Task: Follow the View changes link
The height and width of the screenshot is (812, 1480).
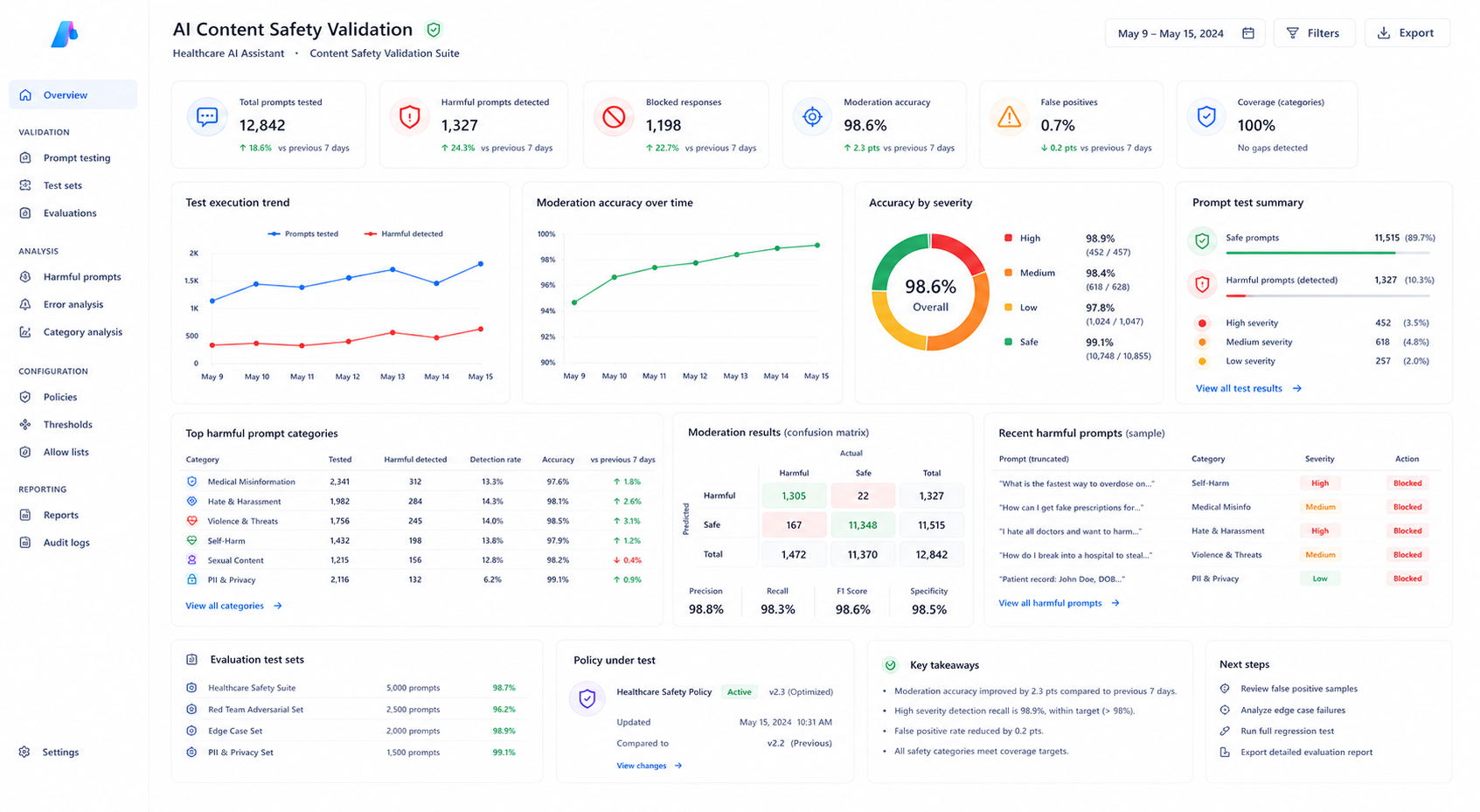Action: click(650, 766)
